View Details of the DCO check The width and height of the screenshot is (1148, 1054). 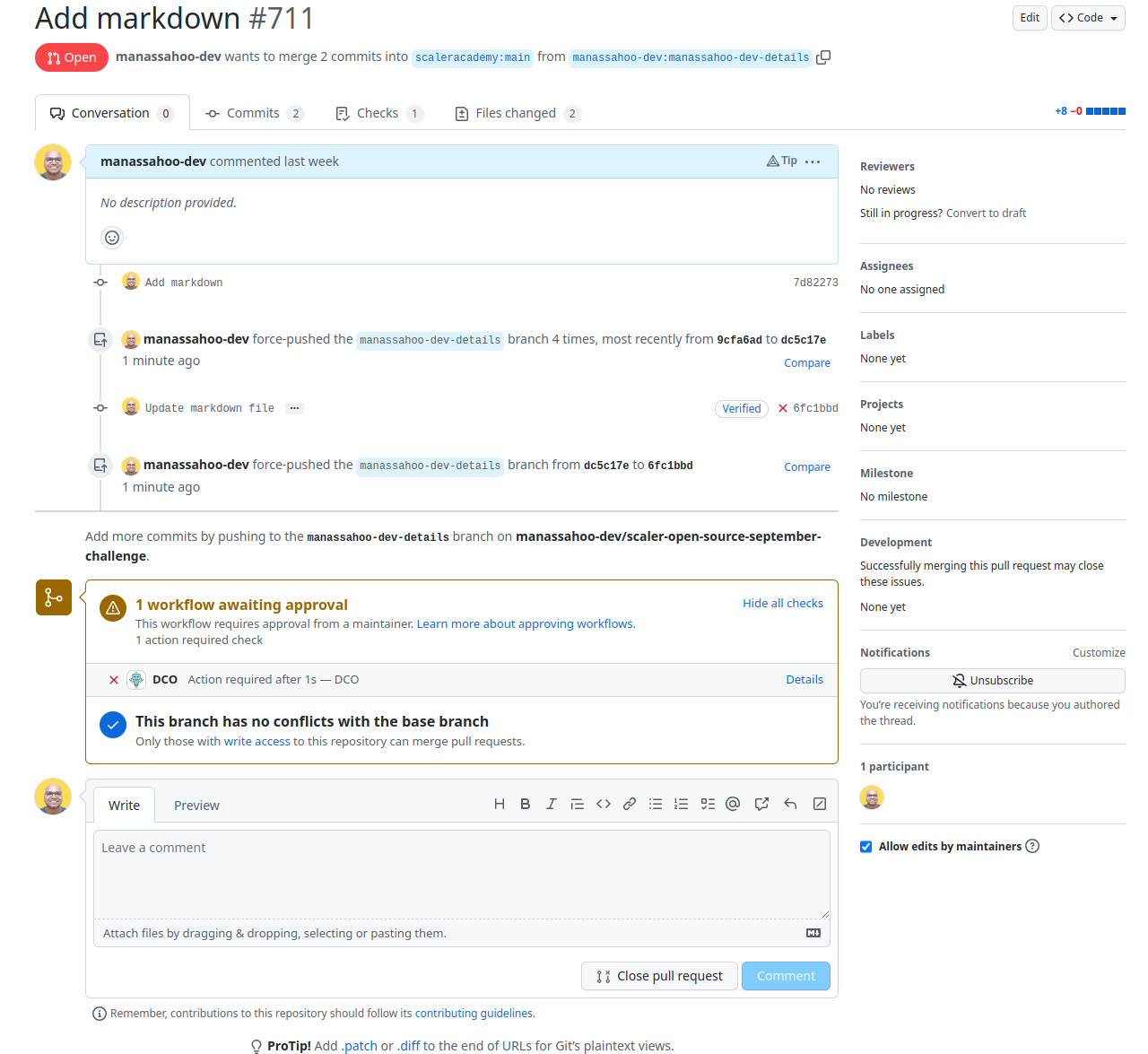click(804, 679)
